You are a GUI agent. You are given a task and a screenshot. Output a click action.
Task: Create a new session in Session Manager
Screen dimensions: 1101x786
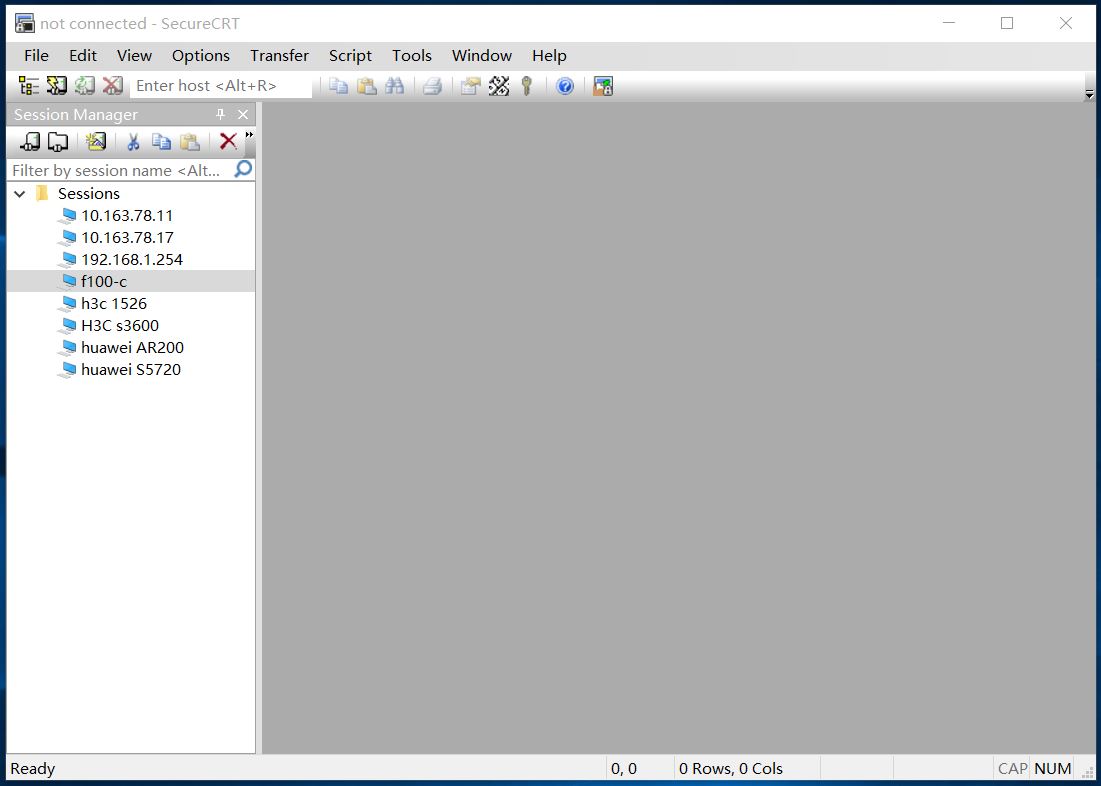[x=95, y=142]
